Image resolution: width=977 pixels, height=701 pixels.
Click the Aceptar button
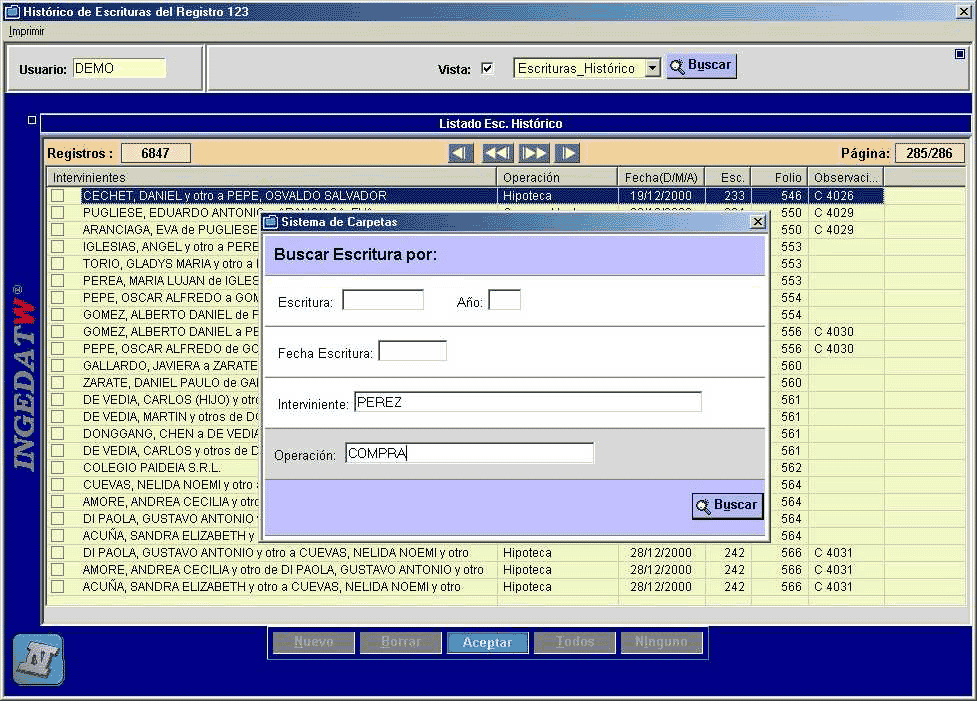click(487, 642)
